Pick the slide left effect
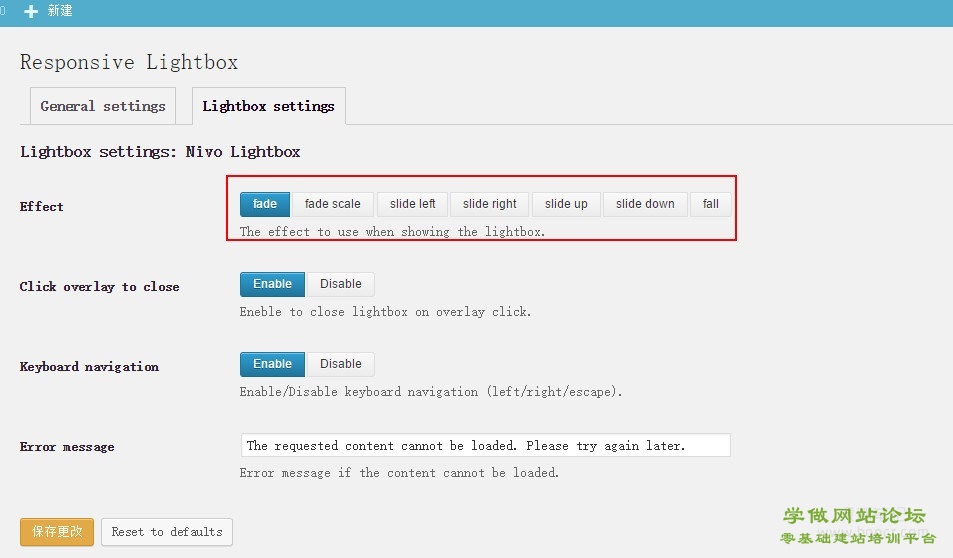 pos(412,204)
